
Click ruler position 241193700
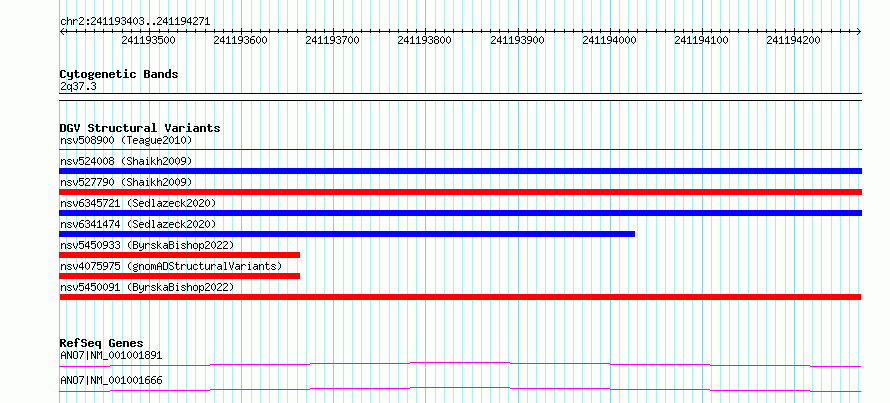tap(333, 40)
